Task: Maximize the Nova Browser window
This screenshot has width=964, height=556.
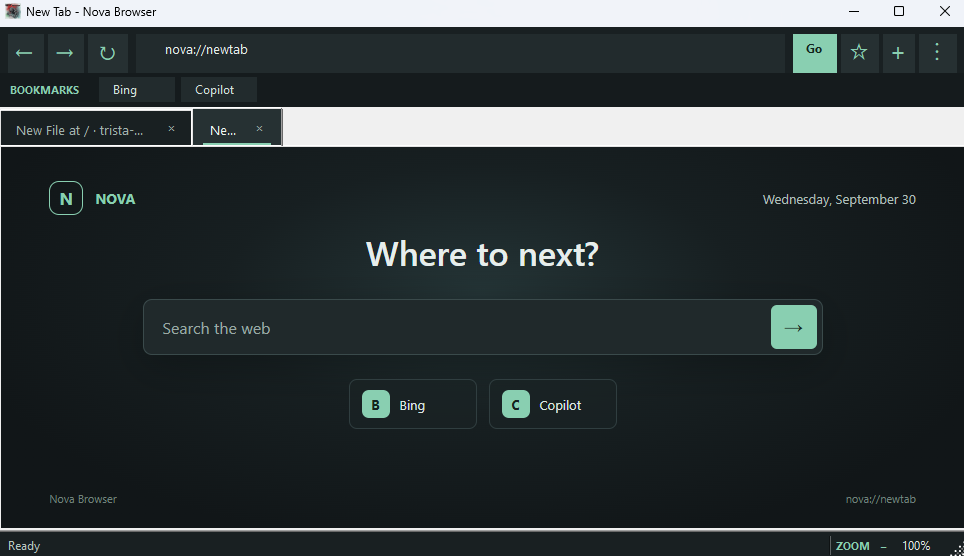Action: tap(899, 11)
